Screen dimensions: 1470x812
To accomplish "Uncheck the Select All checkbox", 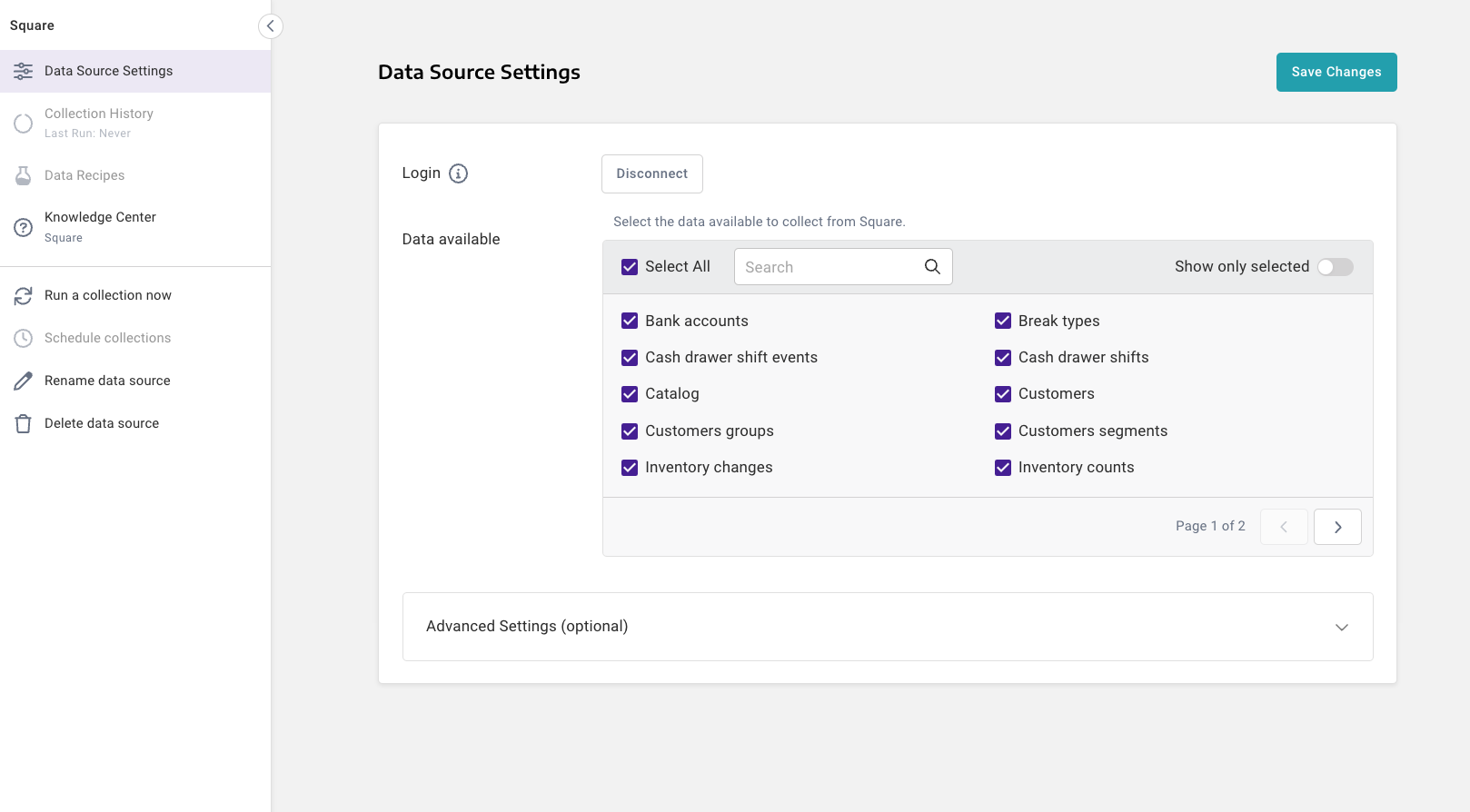I will point(630,267).
